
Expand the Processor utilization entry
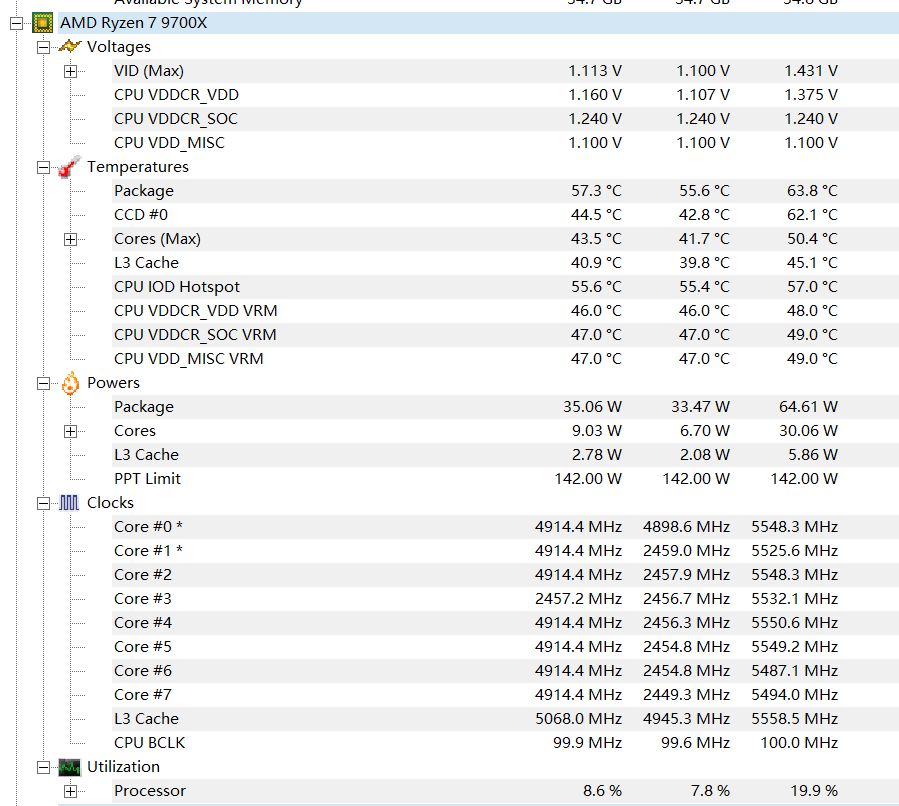click(69, 790)
